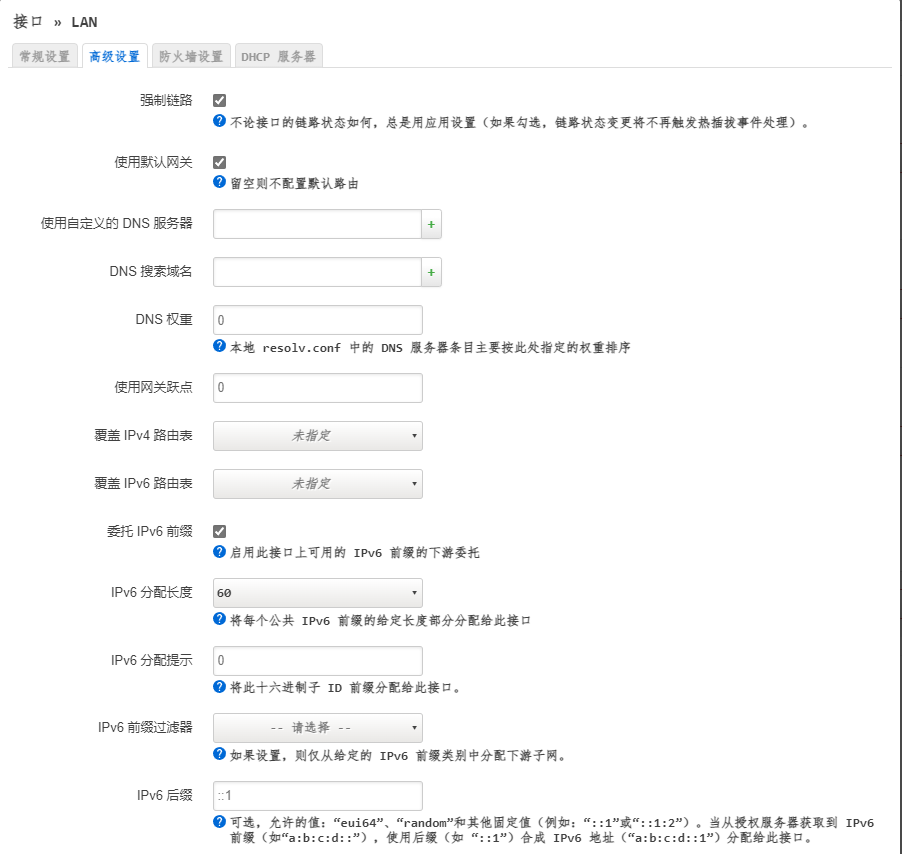Image resolution: width=902 pixels, height=854 pixels.
Task: Open the 覆盖 IPv4 路由表 dropdown
Action: click(317, 436)
